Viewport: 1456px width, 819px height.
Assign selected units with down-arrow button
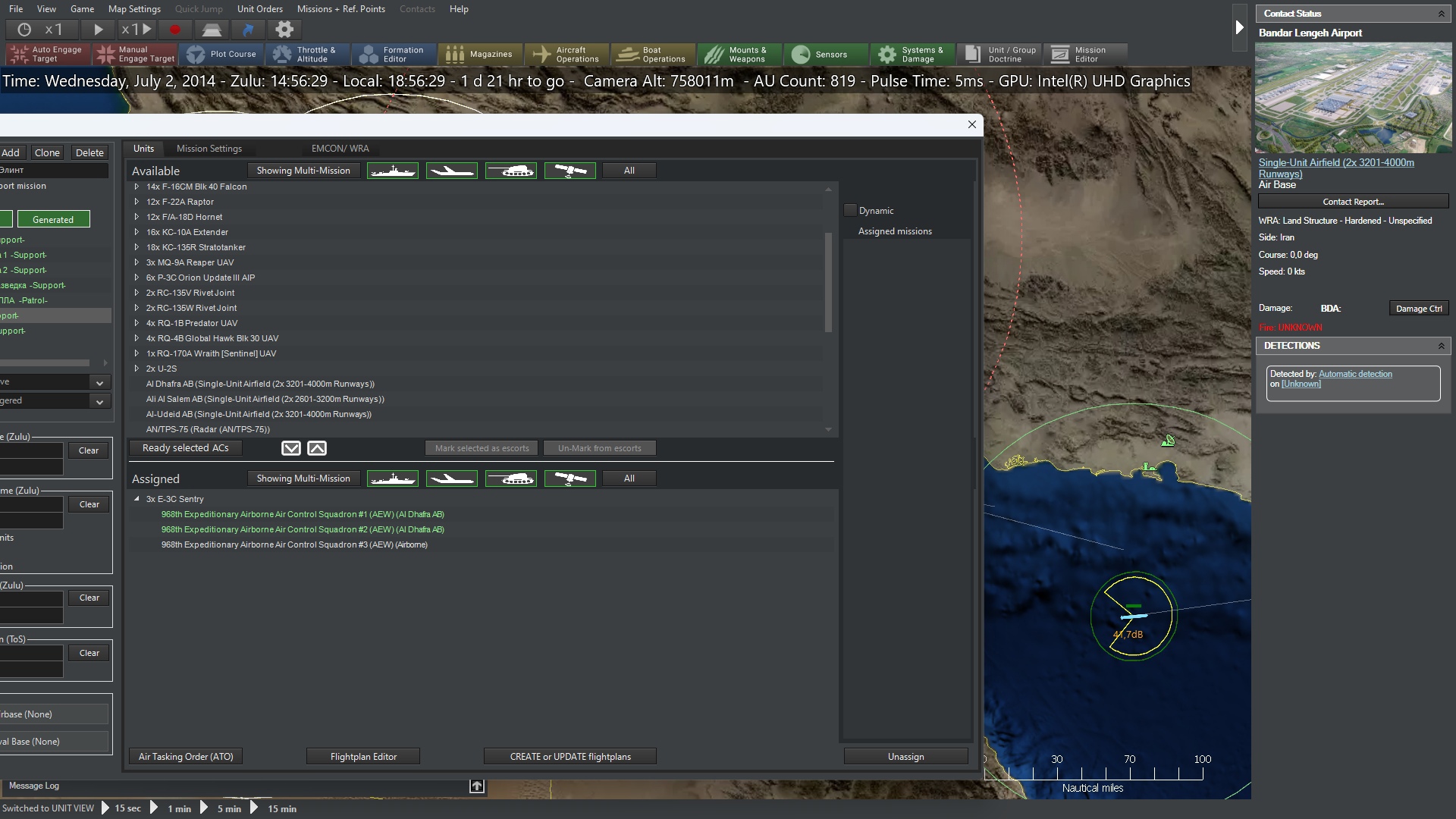pos(291,448)
